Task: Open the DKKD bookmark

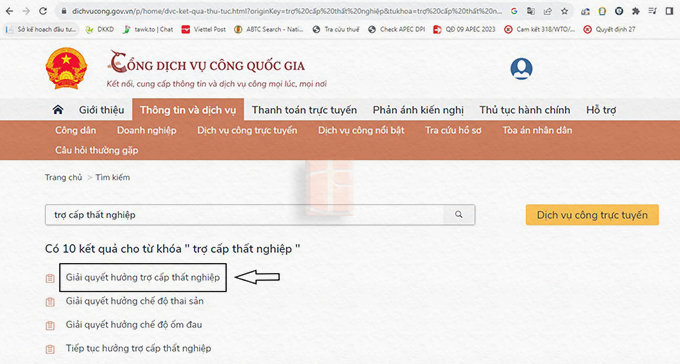Action: tap(100, 30)
